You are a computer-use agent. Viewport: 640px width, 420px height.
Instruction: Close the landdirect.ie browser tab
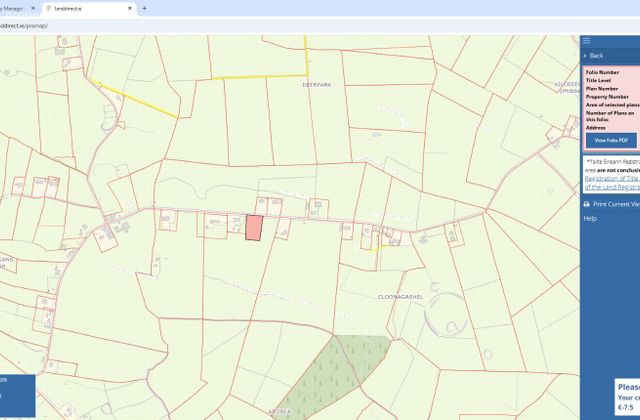coord(130,8)
